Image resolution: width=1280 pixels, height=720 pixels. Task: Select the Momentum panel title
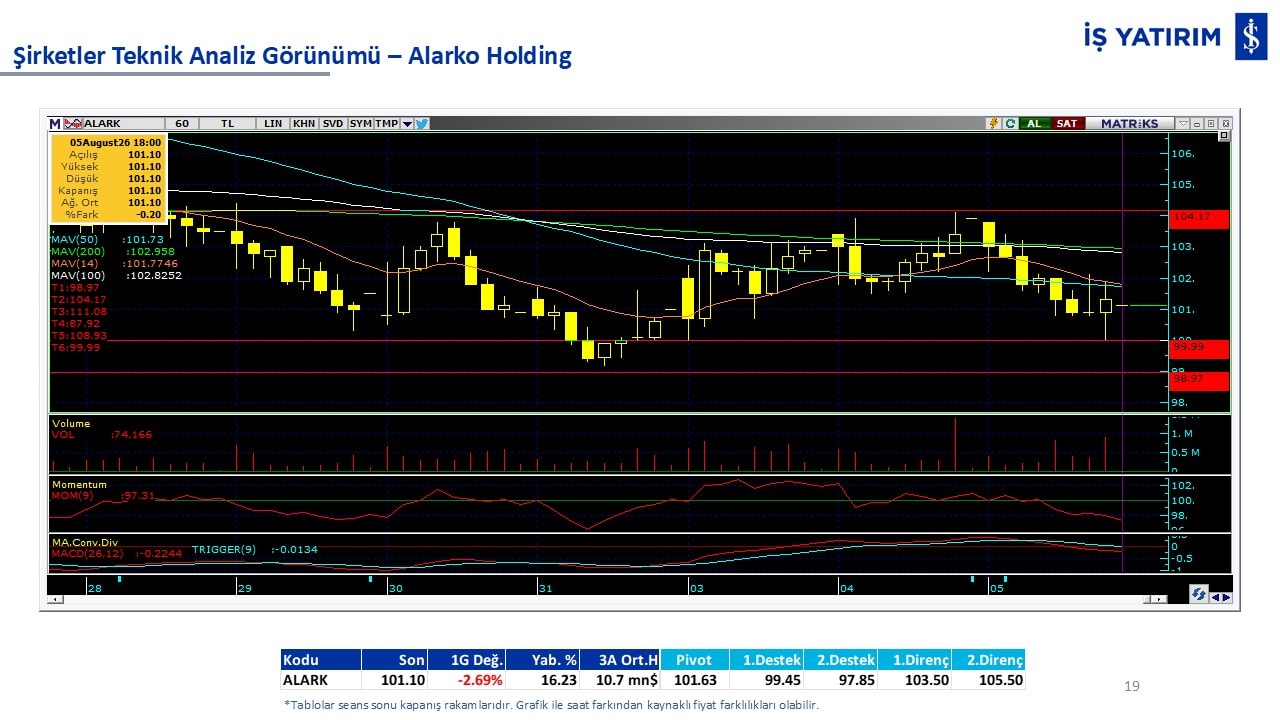[79, 485]
